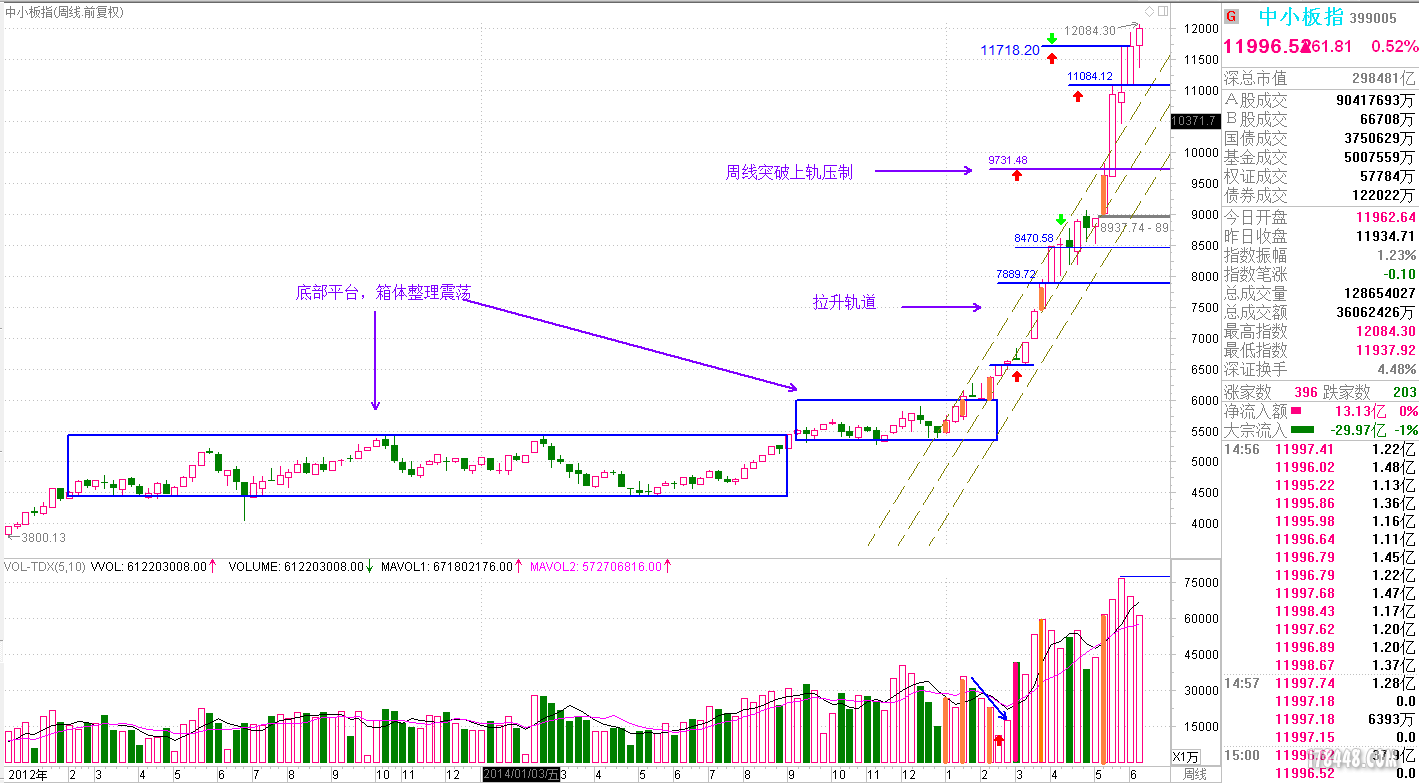This screenshot has width=1419, height=783.
Task: Click the 最高指数 value 12084.30 in the panel
Action: 1386,331
